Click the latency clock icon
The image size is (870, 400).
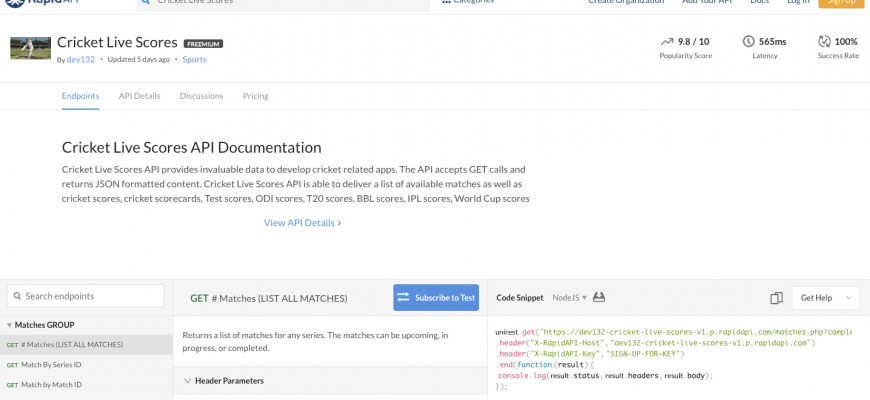[x=749, y=42]
